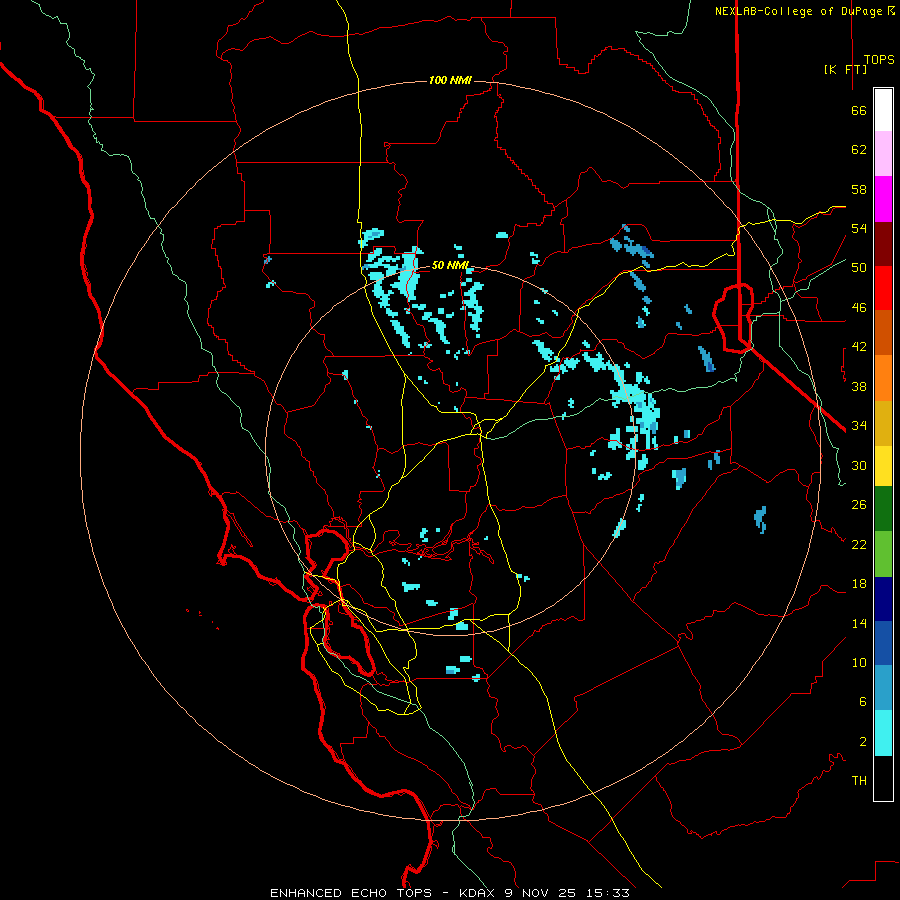The width and height of the screenshot is (900, 900).
Task: Click the '34' legend value
Action: click(859, 426)
